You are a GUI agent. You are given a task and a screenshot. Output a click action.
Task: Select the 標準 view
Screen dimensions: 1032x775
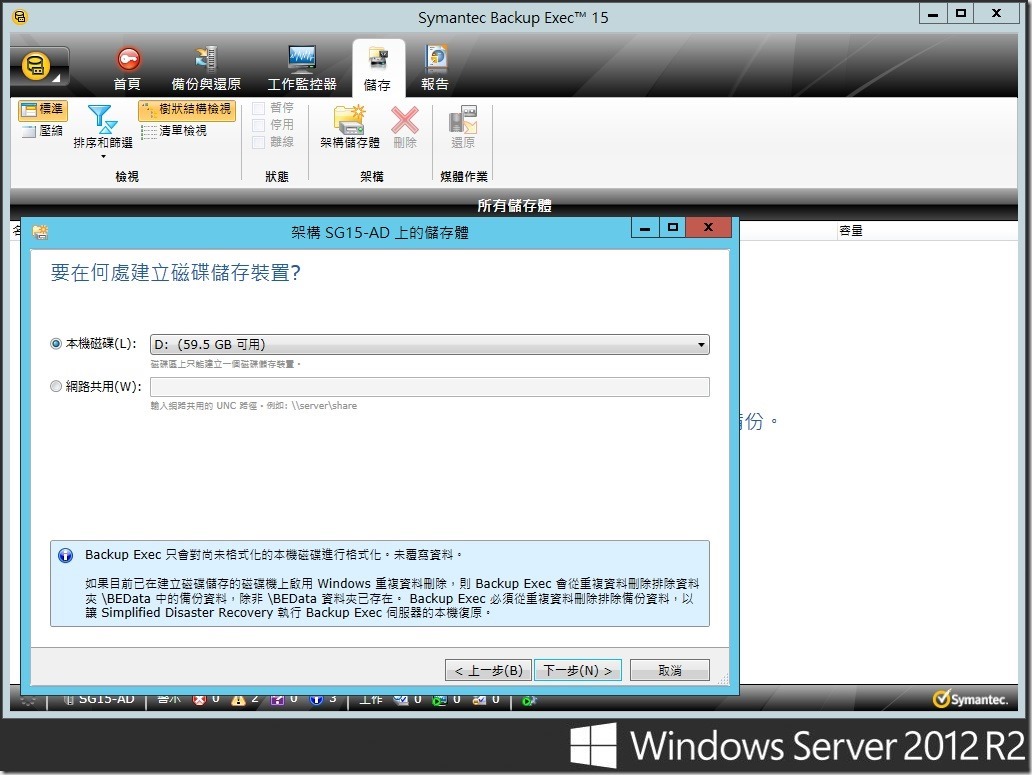(42, 110)
